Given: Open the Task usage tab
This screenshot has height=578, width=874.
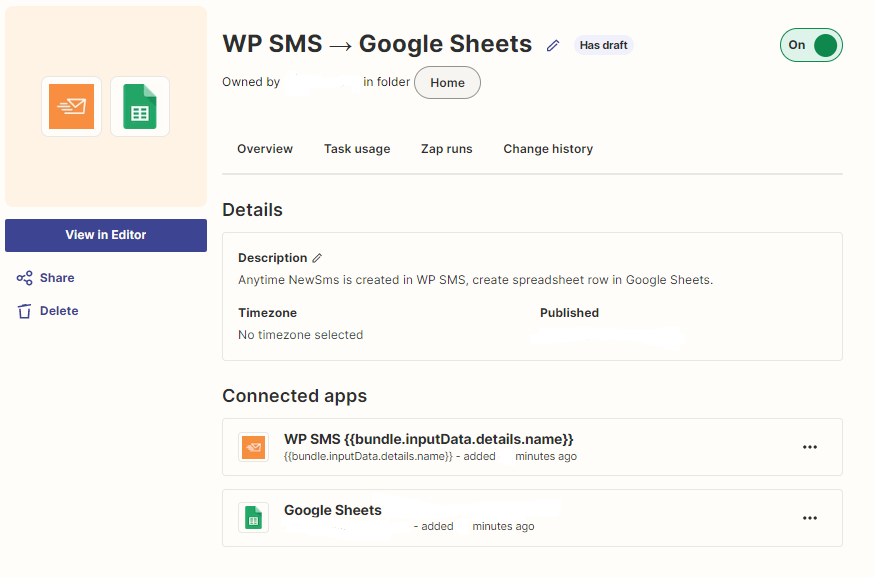Looking at the screenshot, I should [357, 149].
